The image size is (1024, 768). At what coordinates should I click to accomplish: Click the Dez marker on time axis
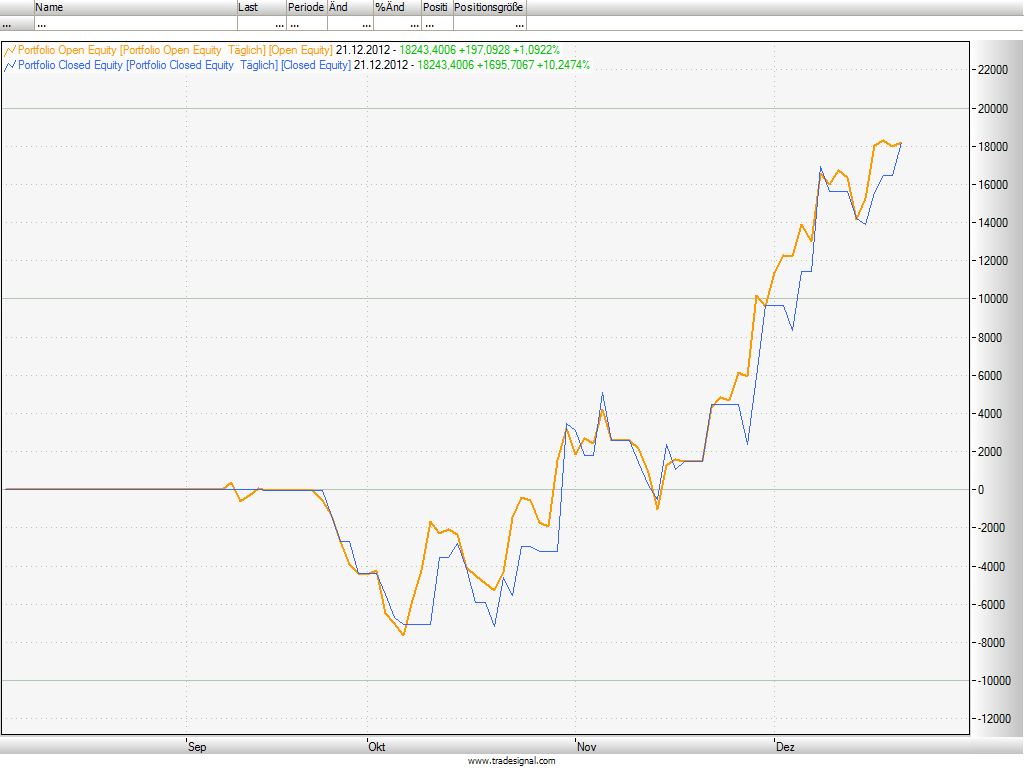click(x=785, y=746)
